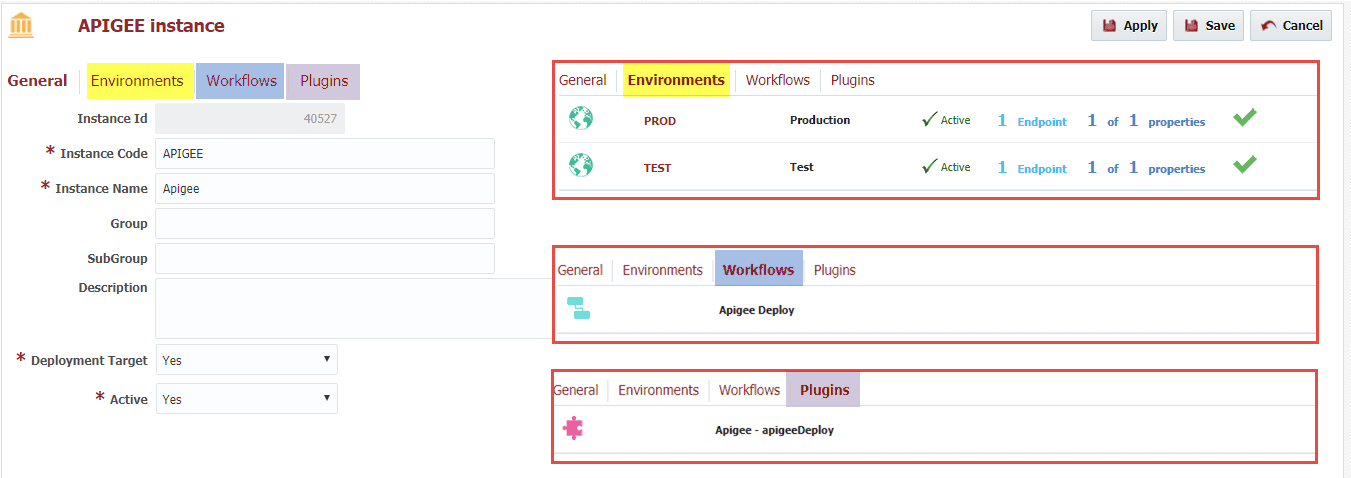Image resolution: width=1351 pixels, height=478 pixels.
Task: Click the Cancel button
Action: [x=1291, y=26]
